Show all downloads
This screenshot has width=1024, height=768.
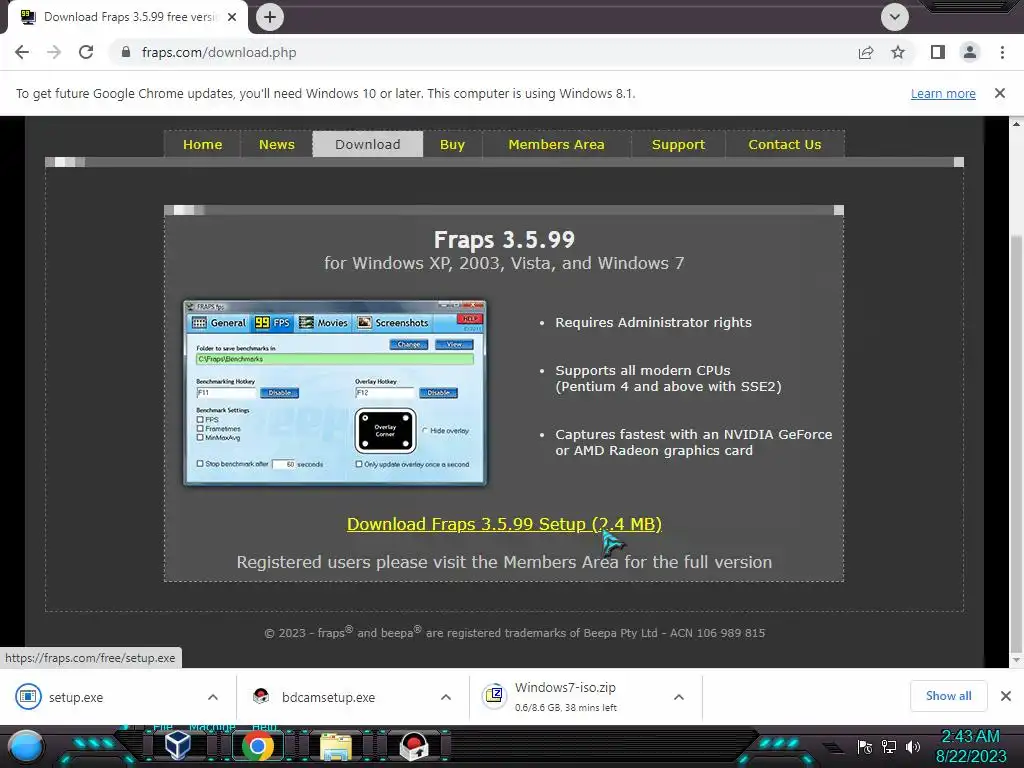click(948, 696)
